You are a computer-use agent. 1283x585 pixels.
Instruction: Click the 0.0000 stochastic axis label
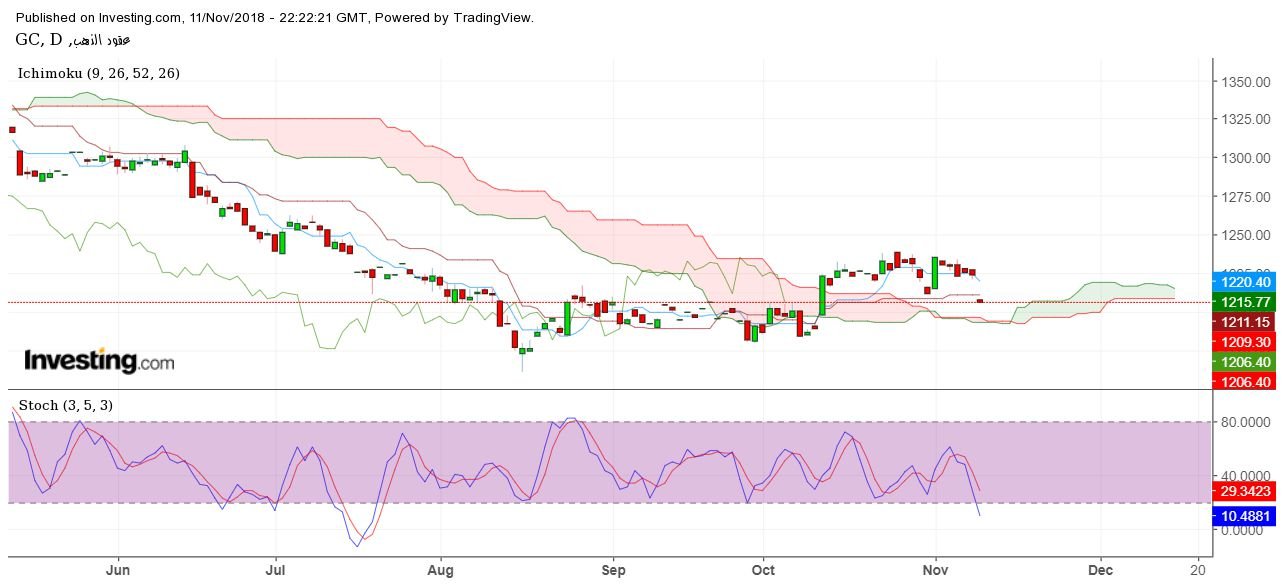pos(1243,530)
